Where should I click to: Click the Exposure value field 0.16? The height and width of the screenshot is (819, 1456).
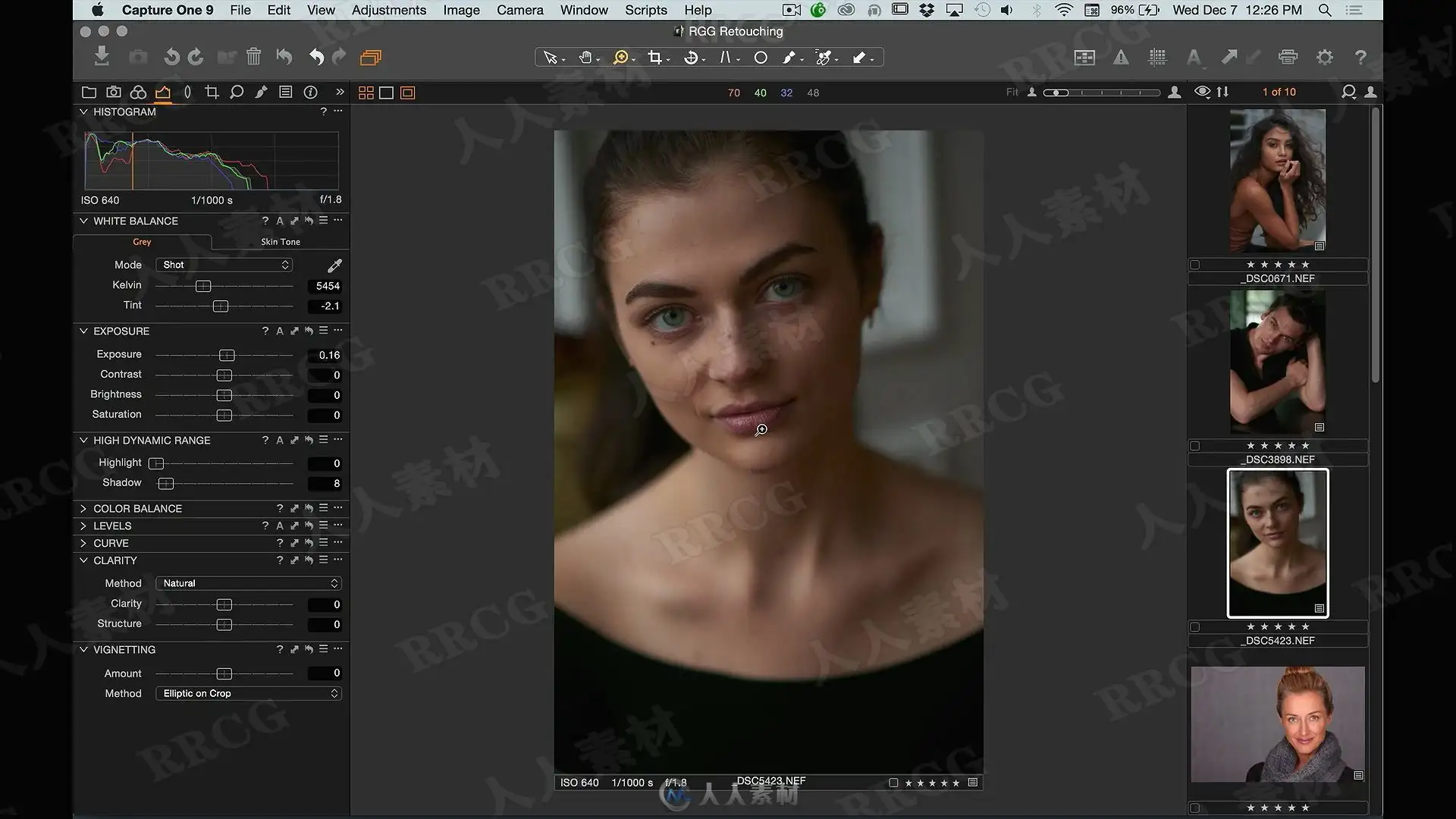click(326, 355)
